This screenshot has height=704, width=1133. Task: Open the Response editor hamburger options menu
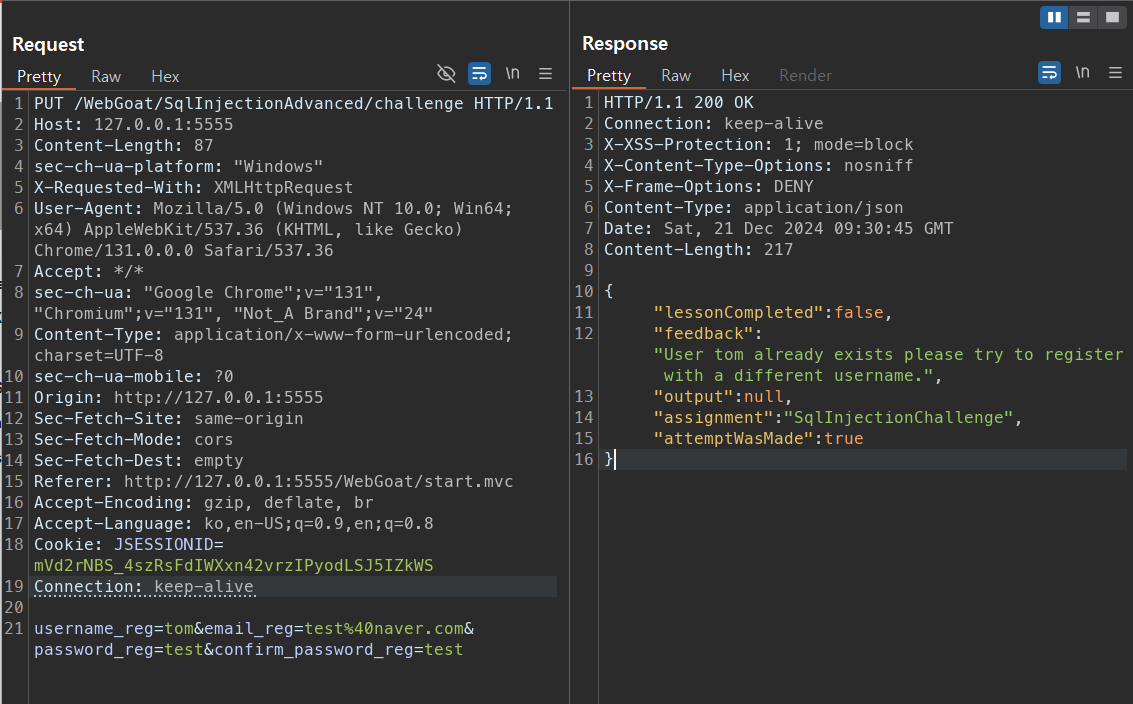point(1115,72)
